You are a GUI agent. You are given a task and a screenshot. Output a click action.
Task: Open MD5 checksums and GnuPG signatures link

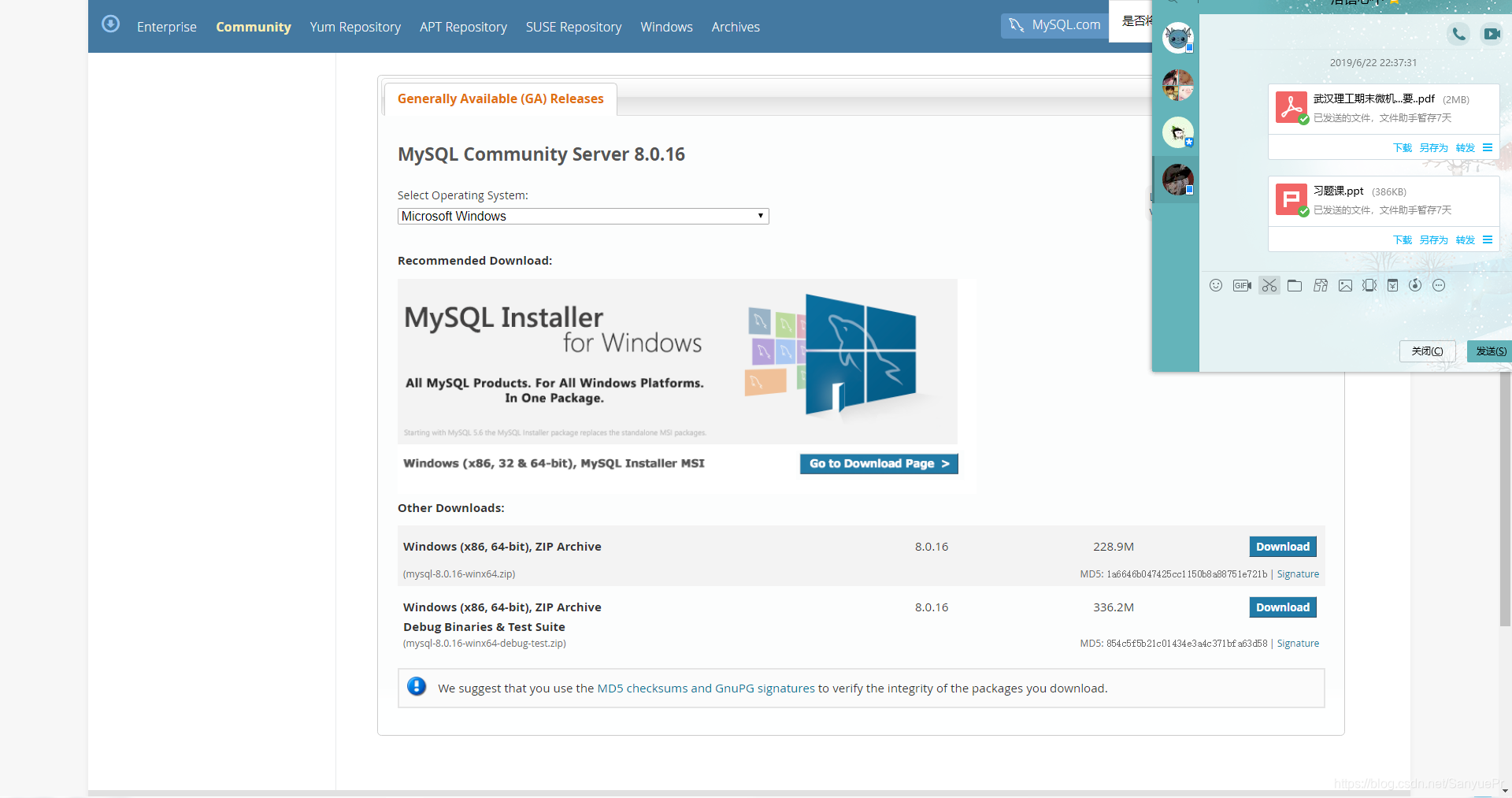[706, 689]
